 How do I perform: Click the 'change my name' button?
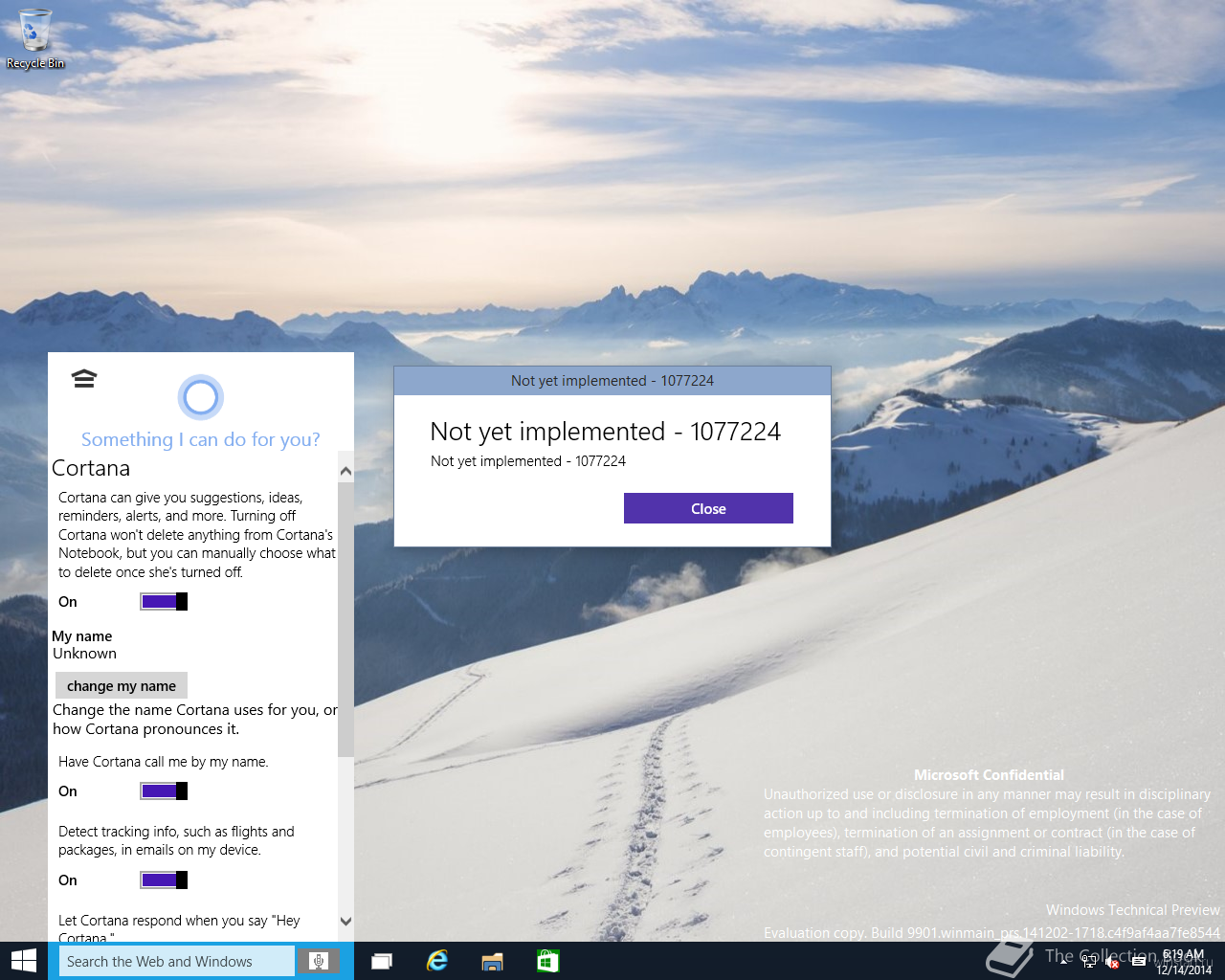122,685
